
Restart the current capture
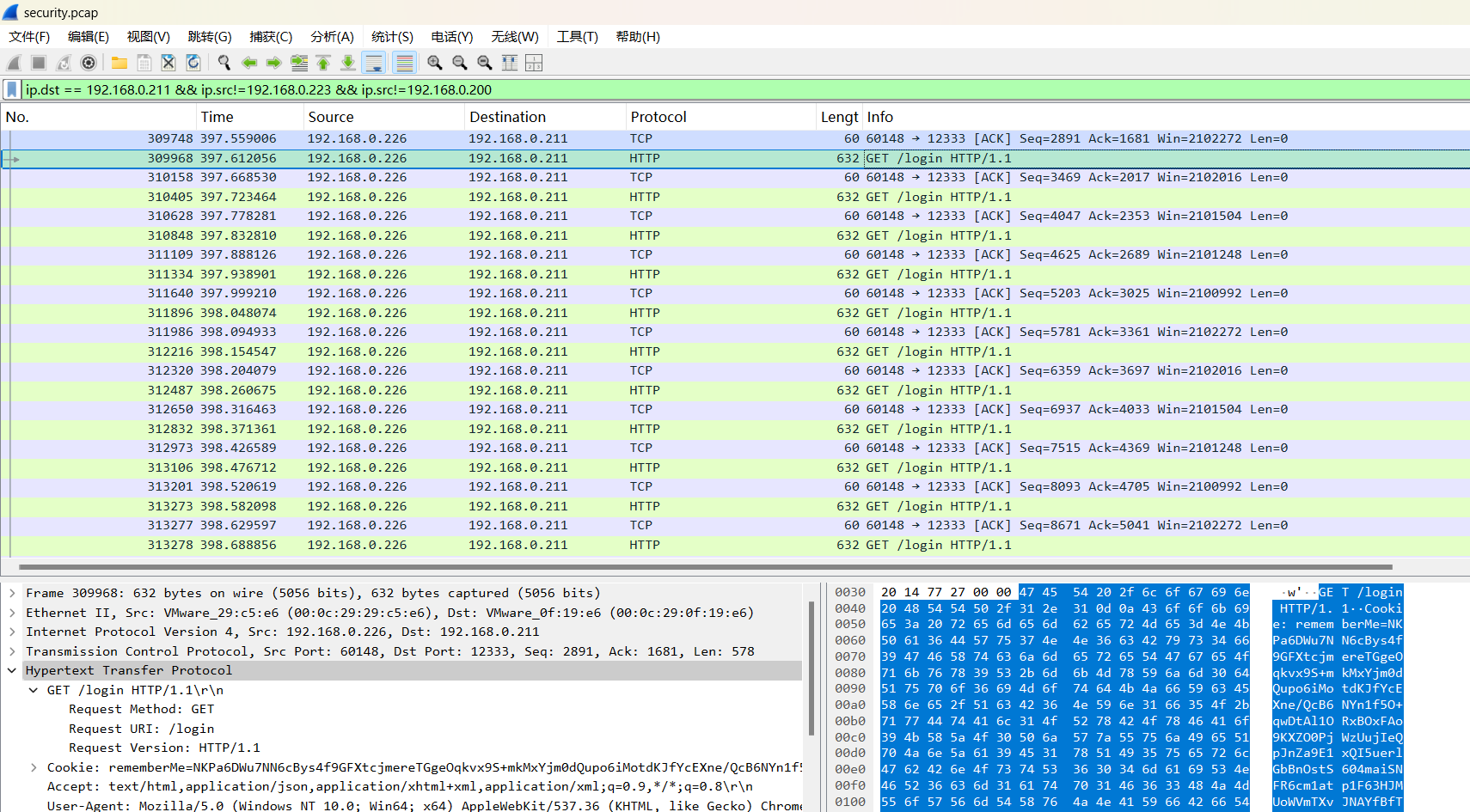pos(64,63)
